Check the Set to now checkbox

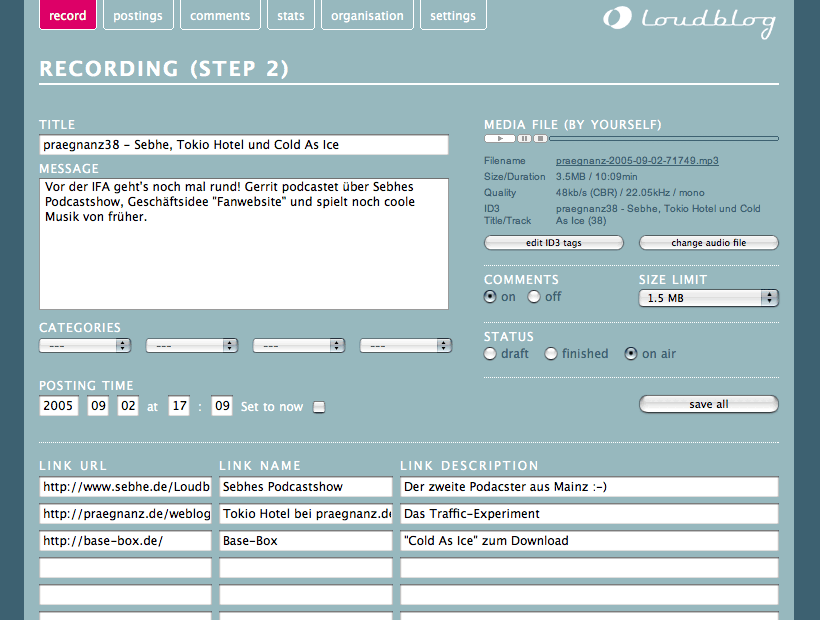(319, 407)
